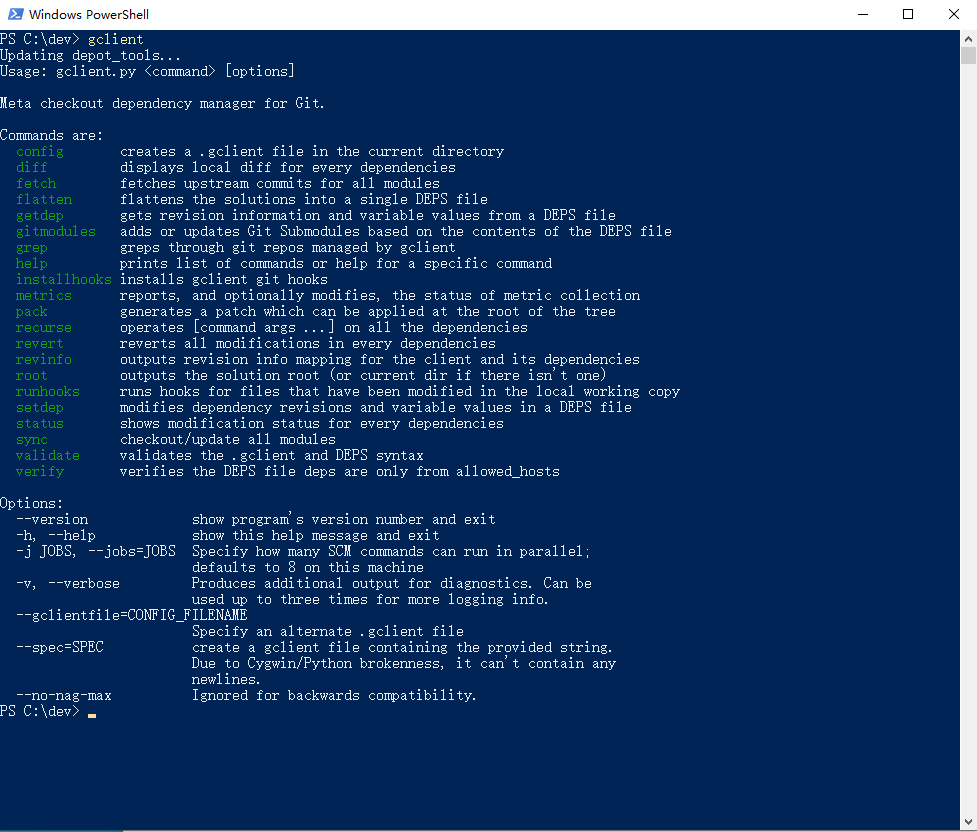Click the green 'installhooks' command
The height and width of the screenshot is (832, 977).
coord(64,280)
